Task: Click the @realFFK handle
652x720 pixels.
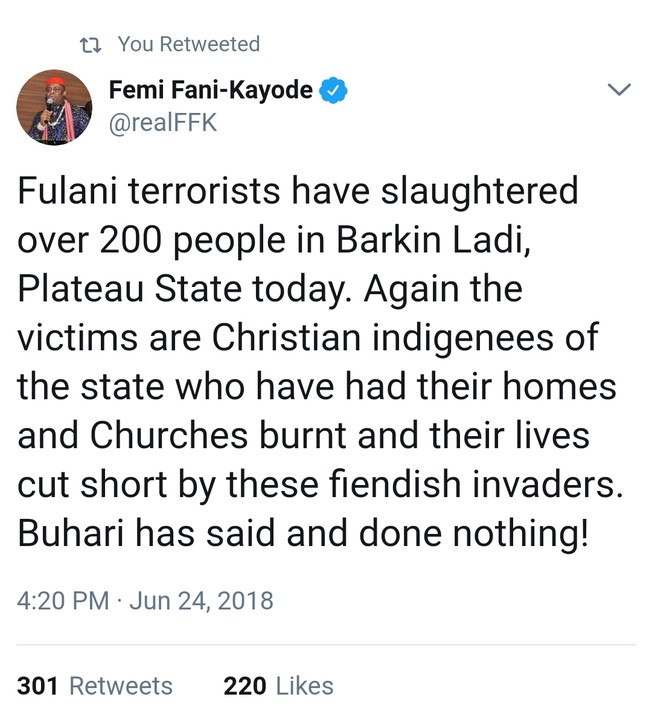Action: click(x=162, y=123)
